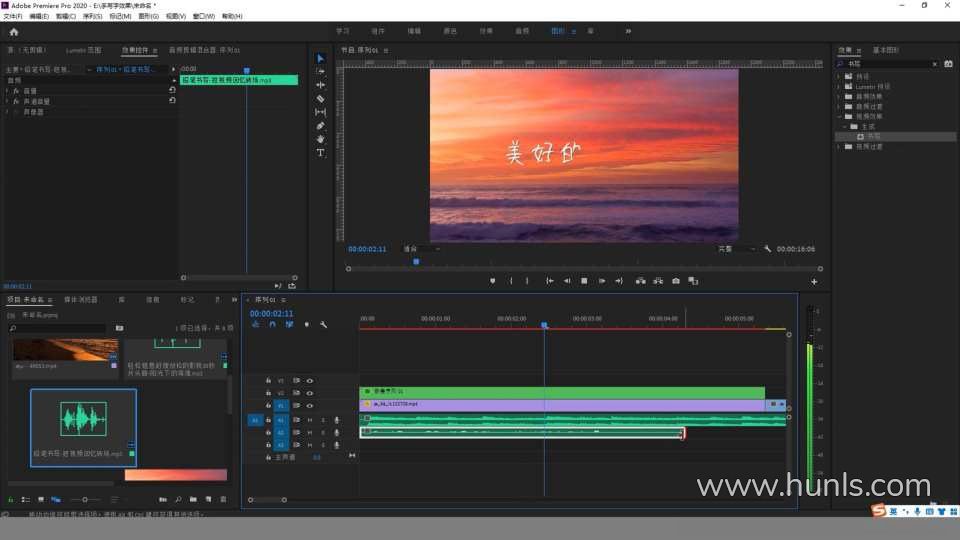Screen dimensions: 960x540
Task: Go to the Home screen icon
Action: [13, 32]
